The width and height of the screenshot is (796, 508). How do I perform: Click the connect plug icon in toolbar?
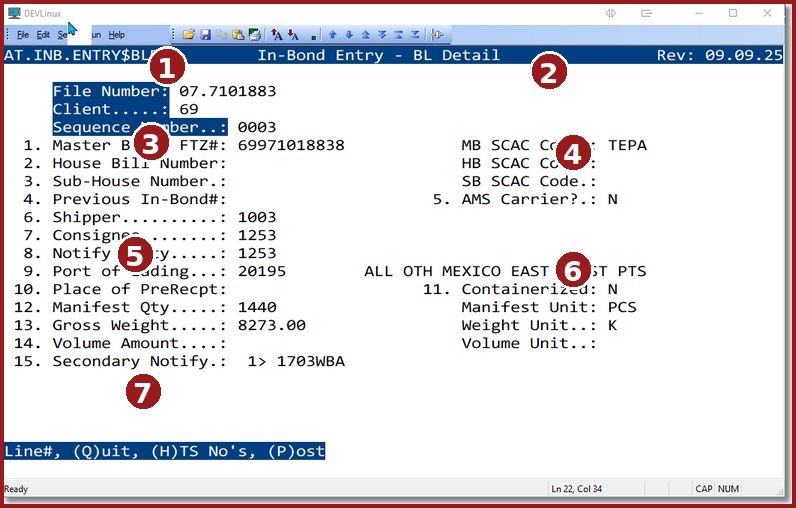coord(437,34)
